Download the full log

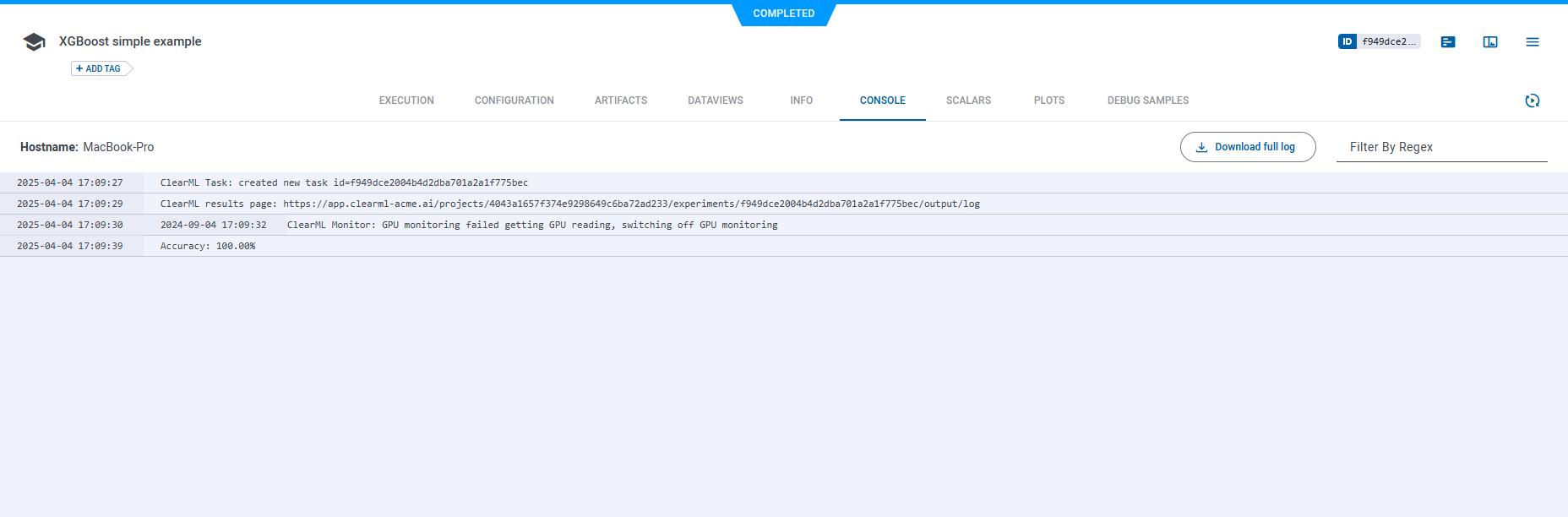point(1247,147)
